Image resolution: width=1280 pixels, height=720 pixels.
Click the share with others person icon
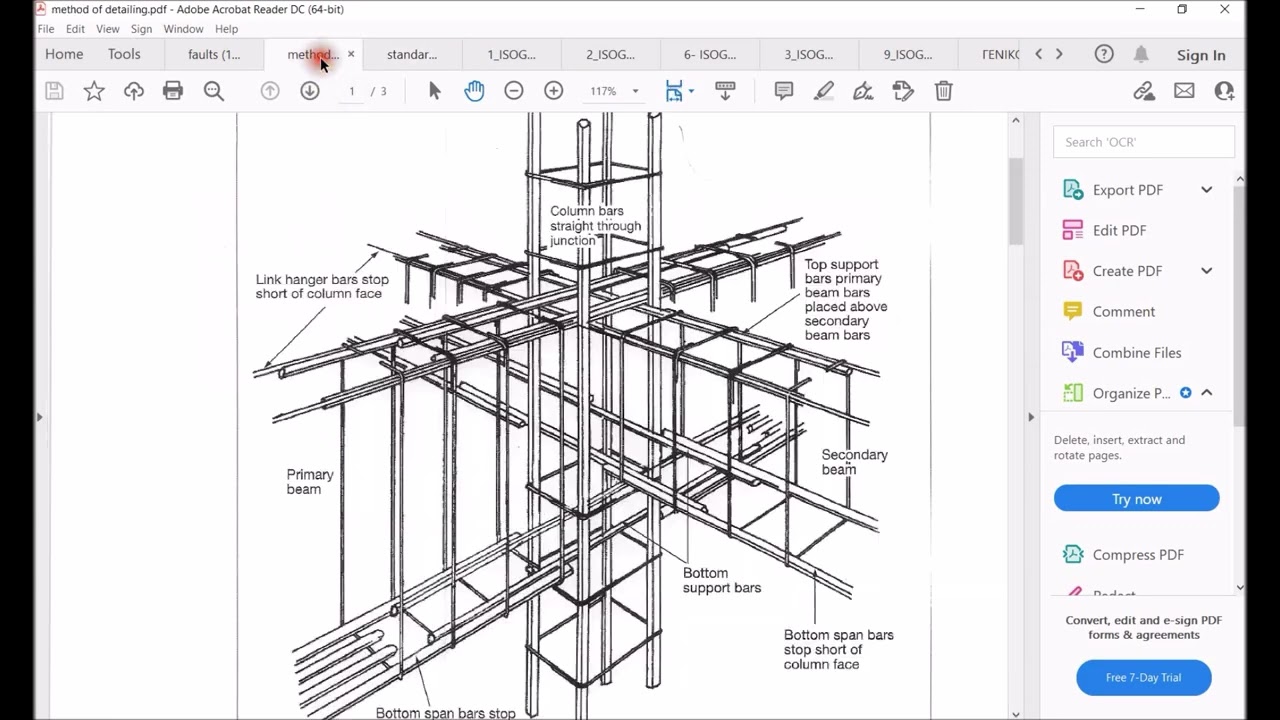1224,91
